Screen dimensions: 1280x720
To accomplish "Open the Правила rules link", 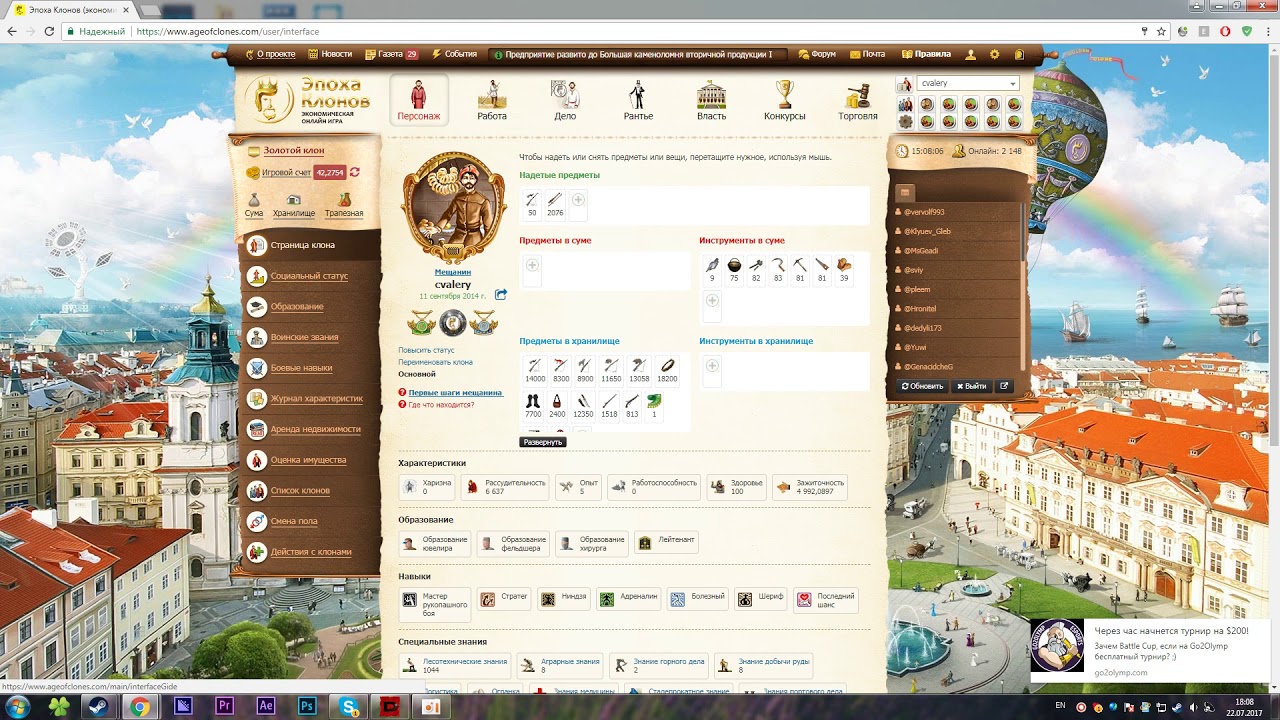I will point(932,54).
